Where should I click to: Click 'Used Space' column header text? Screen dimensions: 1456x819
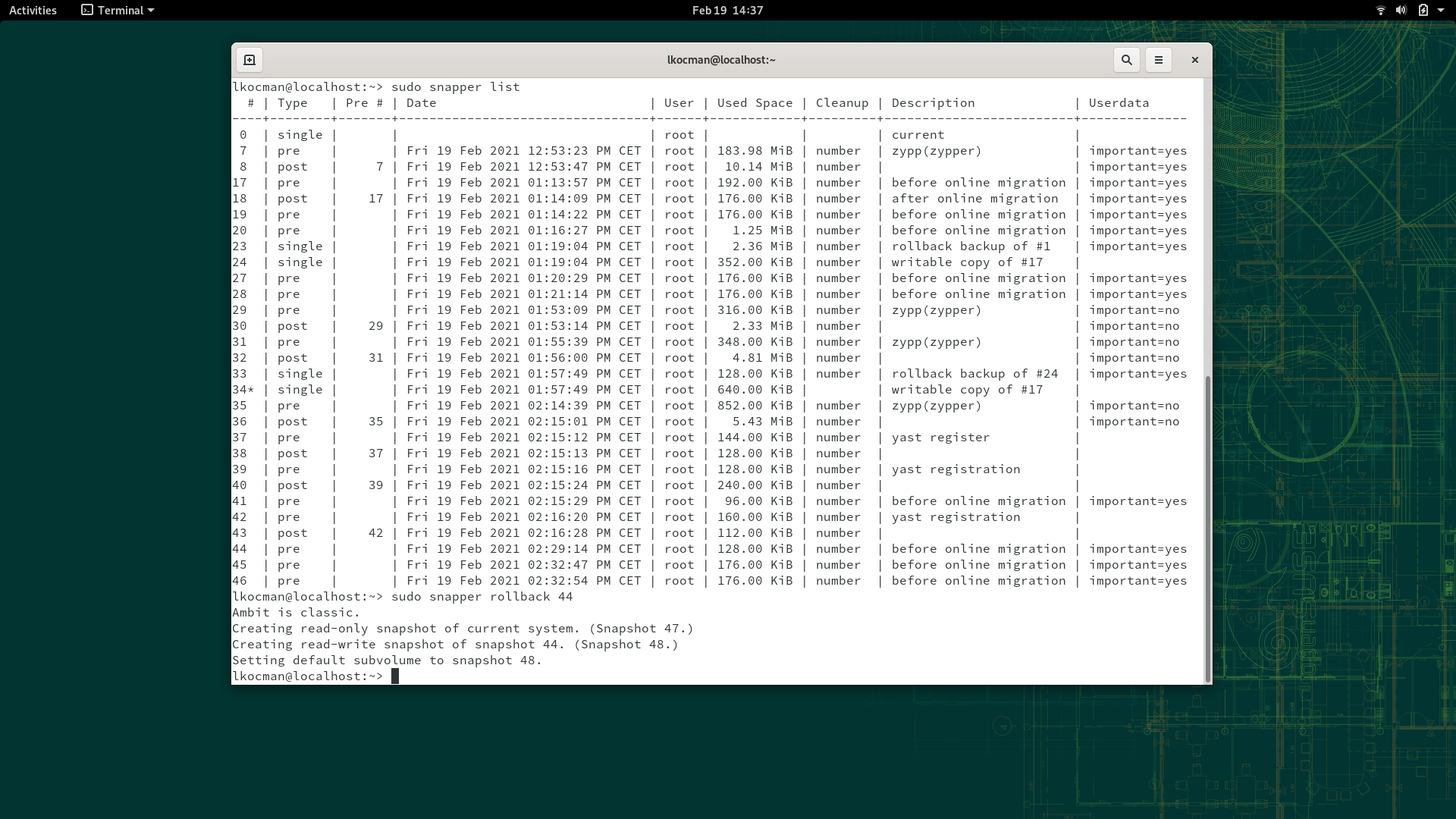[755, 103]
